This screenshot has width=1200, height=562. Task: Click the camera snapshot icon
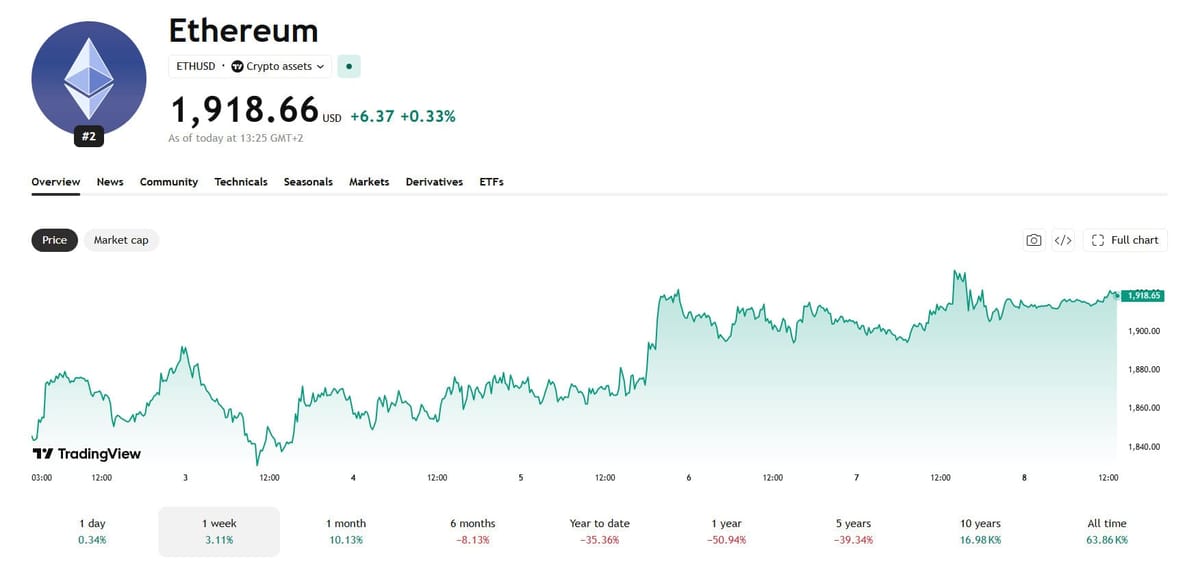(1034, 240)
